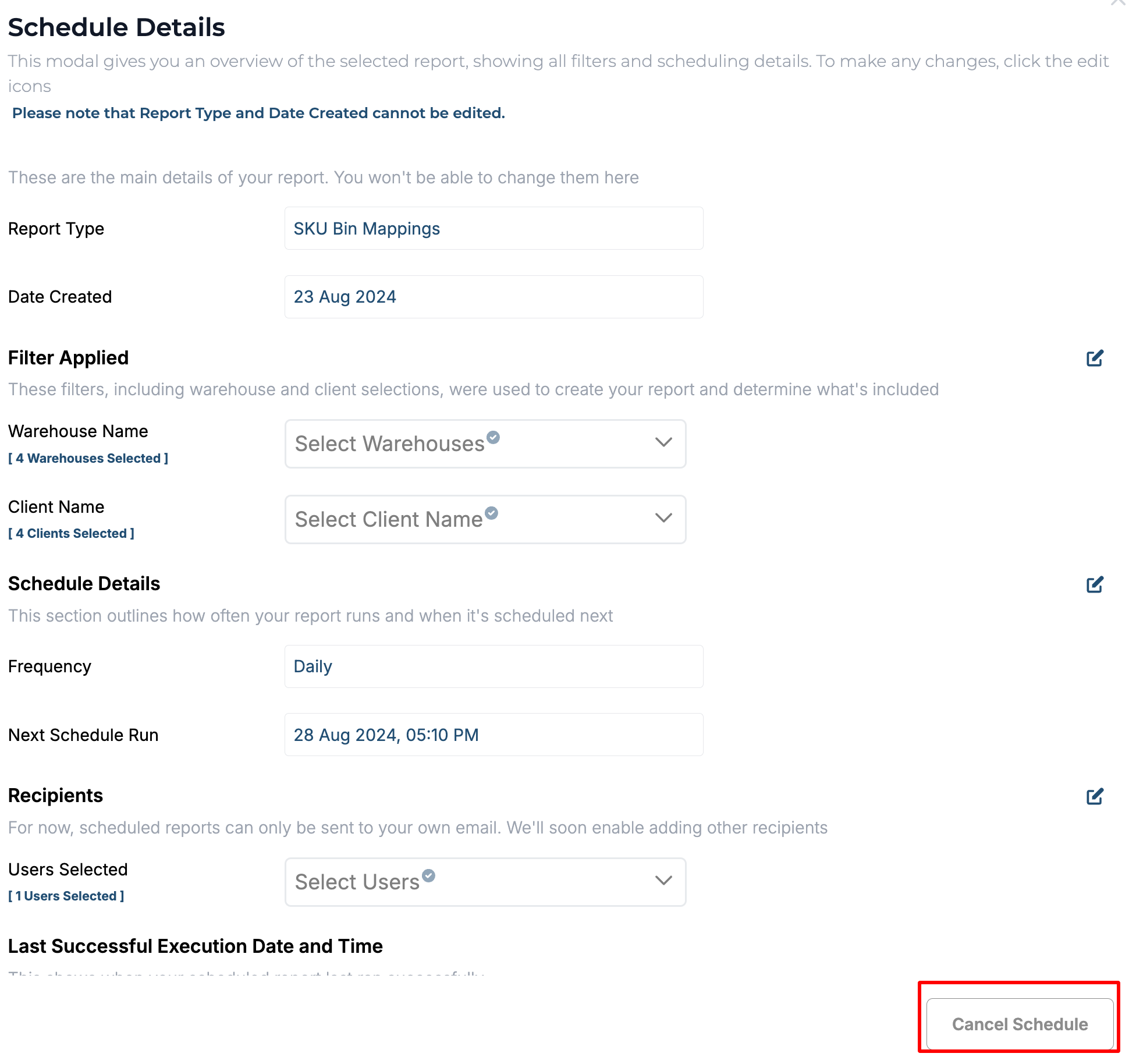Viewport: 1136px width, 1064px height.
Task: Click the bold Report Type note text
Action: point(258,113)
